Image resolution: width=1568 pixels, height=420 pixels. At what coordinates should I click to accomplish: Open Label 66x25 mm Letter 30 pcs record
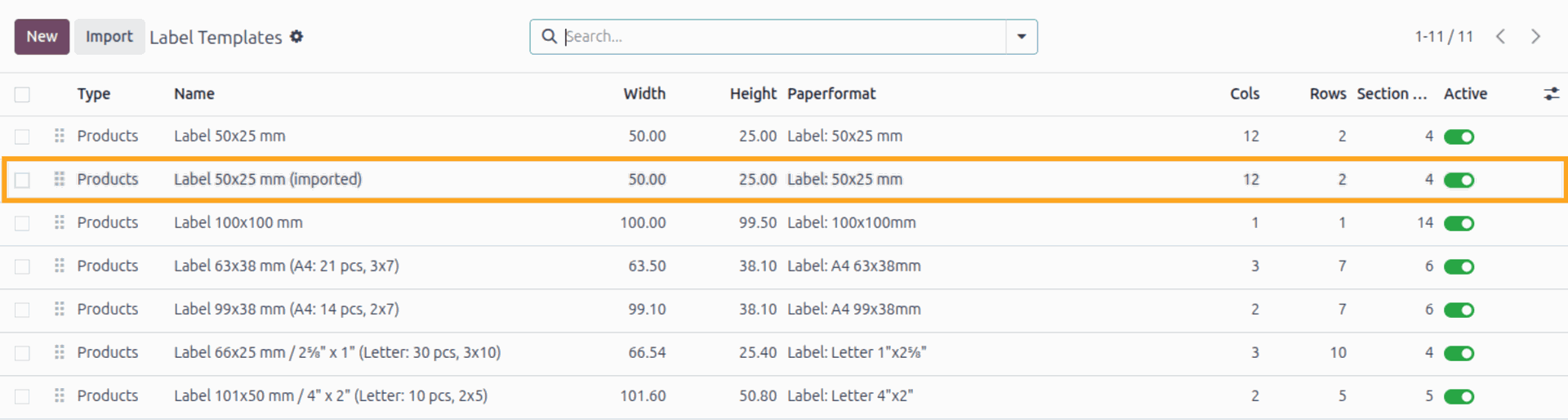(x=337, y=352)
